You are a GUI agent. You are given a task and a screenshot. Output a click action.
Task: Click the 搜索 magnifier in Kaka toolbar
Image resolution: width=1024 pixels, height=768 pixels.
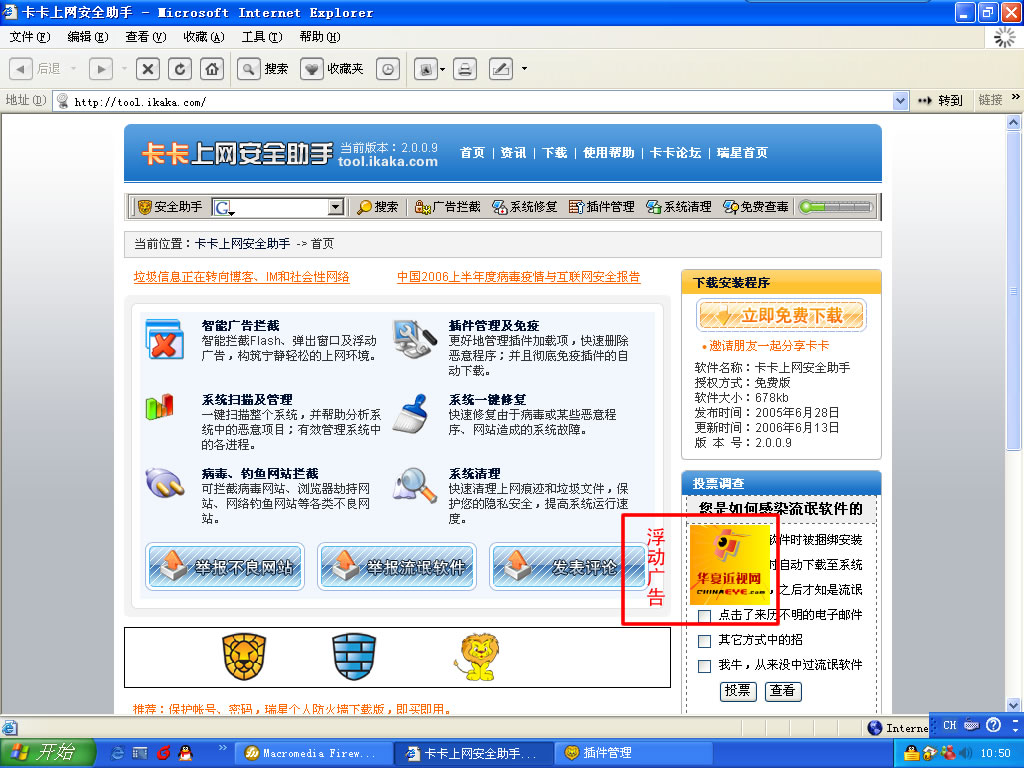(377, 207)
